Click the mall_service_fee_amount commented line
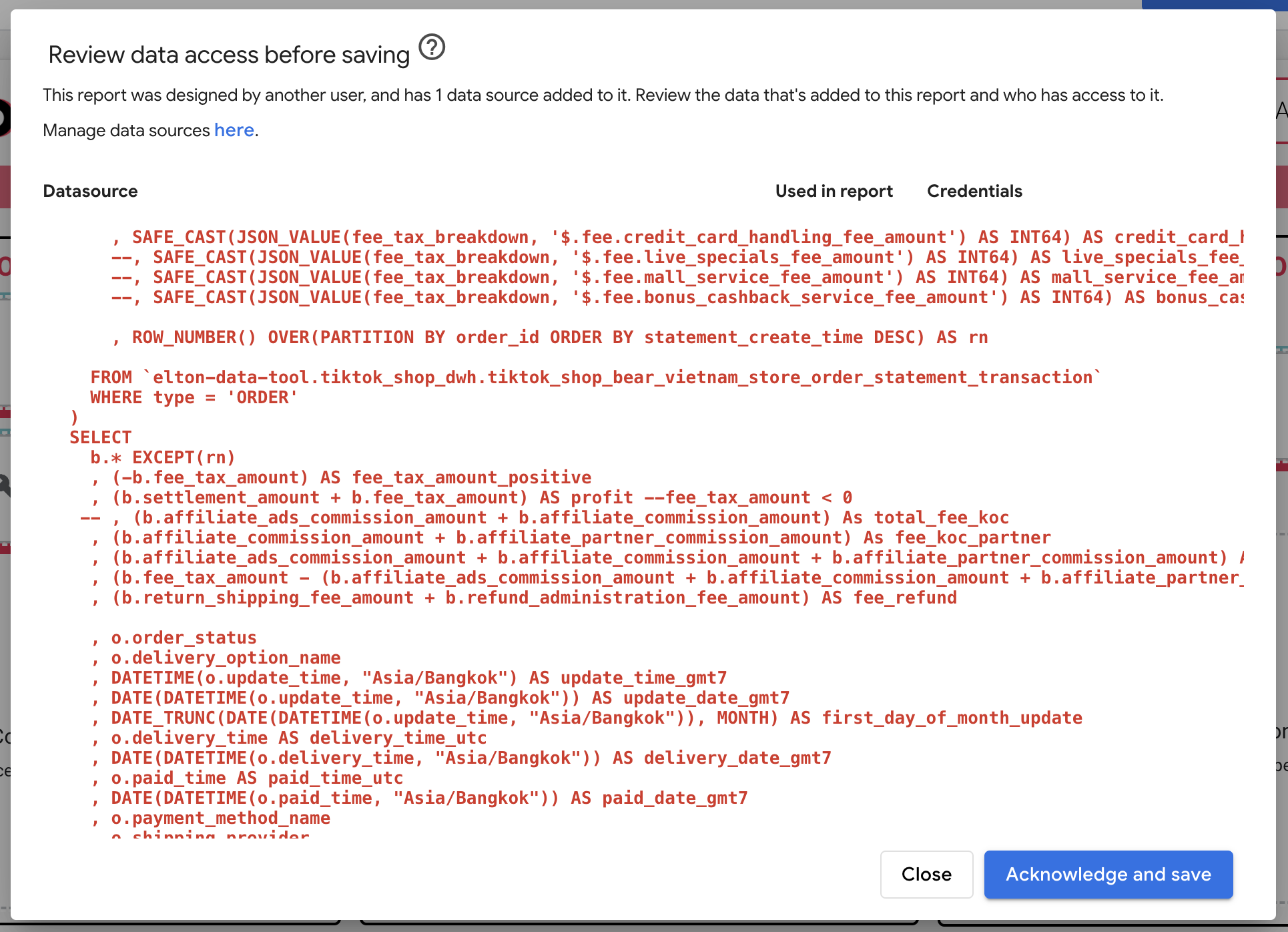The height and width of the screenshot is (932, 1288). tap(677, 277)
